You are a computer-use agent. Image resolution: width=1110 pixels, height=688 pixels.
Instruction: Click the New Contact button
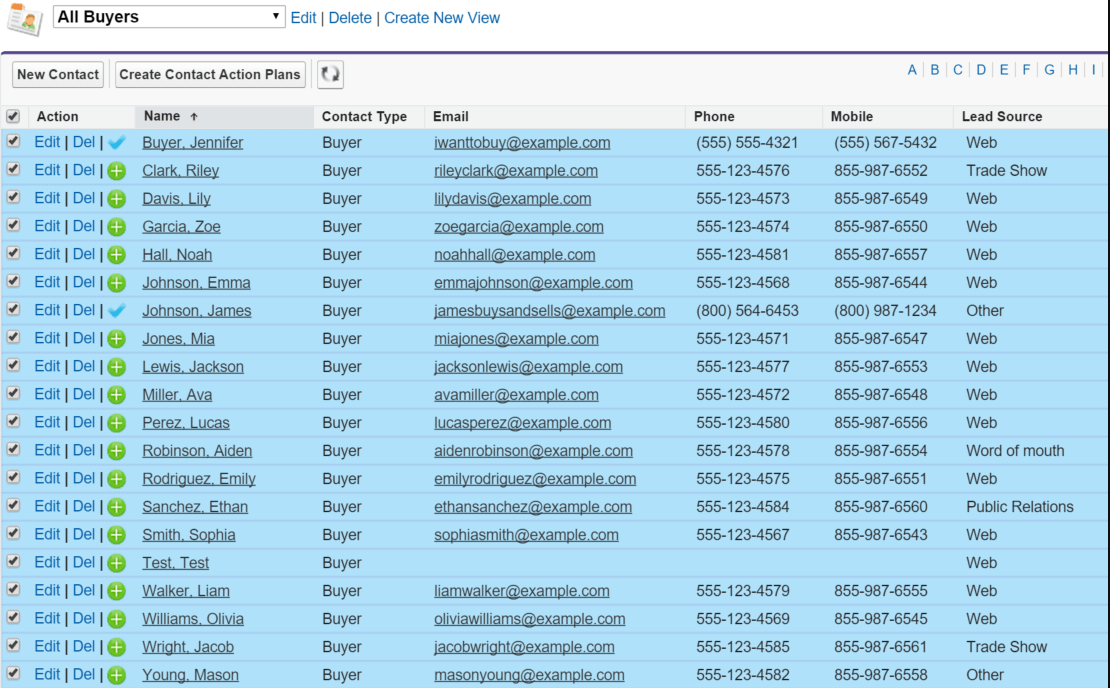(57, 74)
